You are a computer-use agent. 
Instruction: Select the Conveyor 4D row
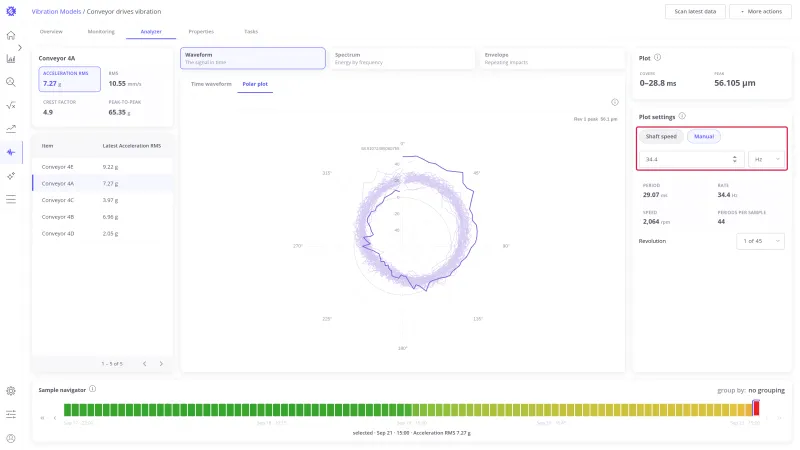point(102,233)
